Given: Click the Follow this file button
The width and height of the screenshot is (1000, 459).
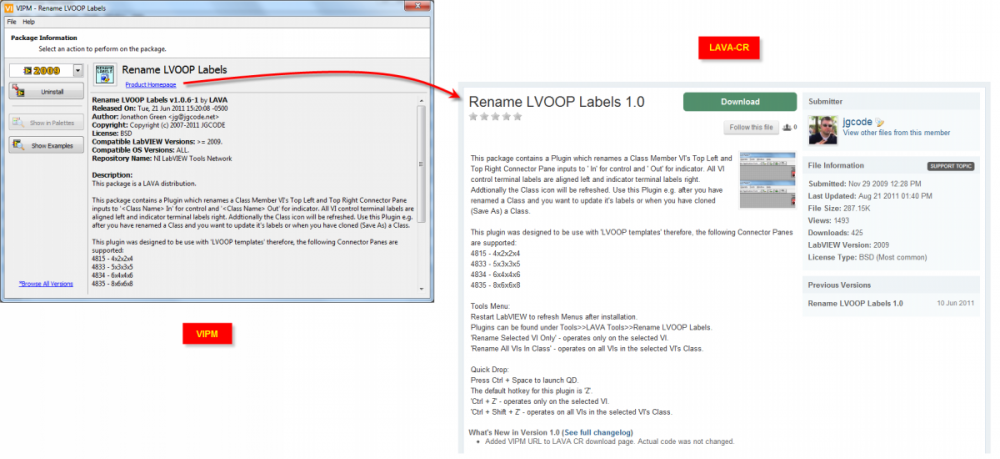Looking at the screenshot, I should (751, 128).
